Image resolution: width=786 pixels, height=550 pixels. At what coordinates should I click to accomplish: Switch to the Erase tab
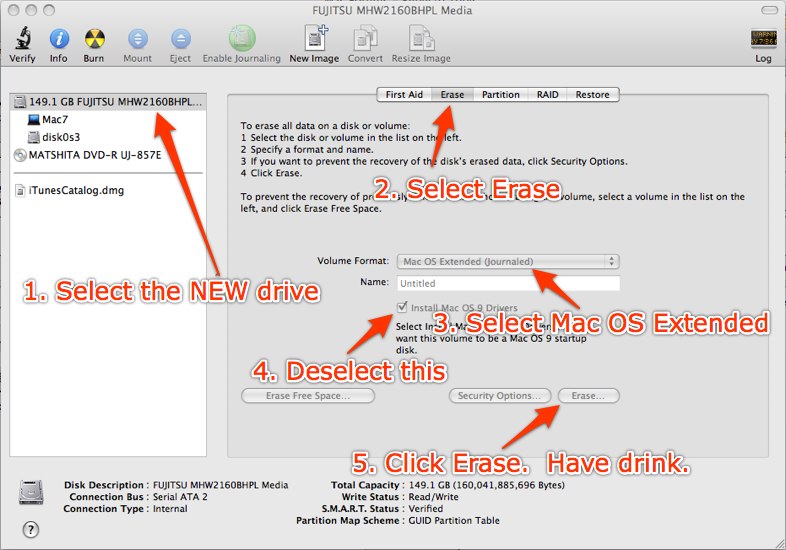click(x=452, y=94)
